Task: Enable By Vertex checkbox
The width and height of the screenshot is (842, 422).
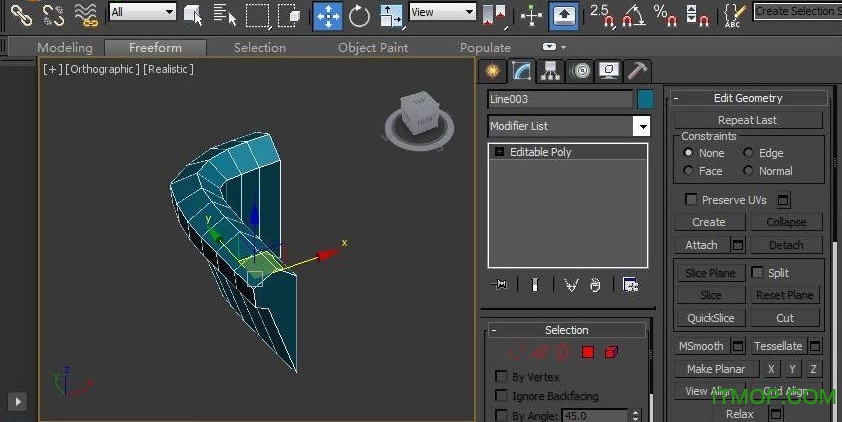Action: 501,376
